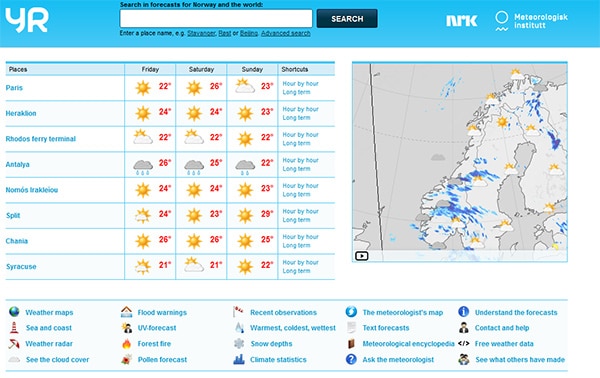Click the Meteorological encyclopedia book icon
The height and width of the screenshot is (378, 600).
[x=351, y=344]
